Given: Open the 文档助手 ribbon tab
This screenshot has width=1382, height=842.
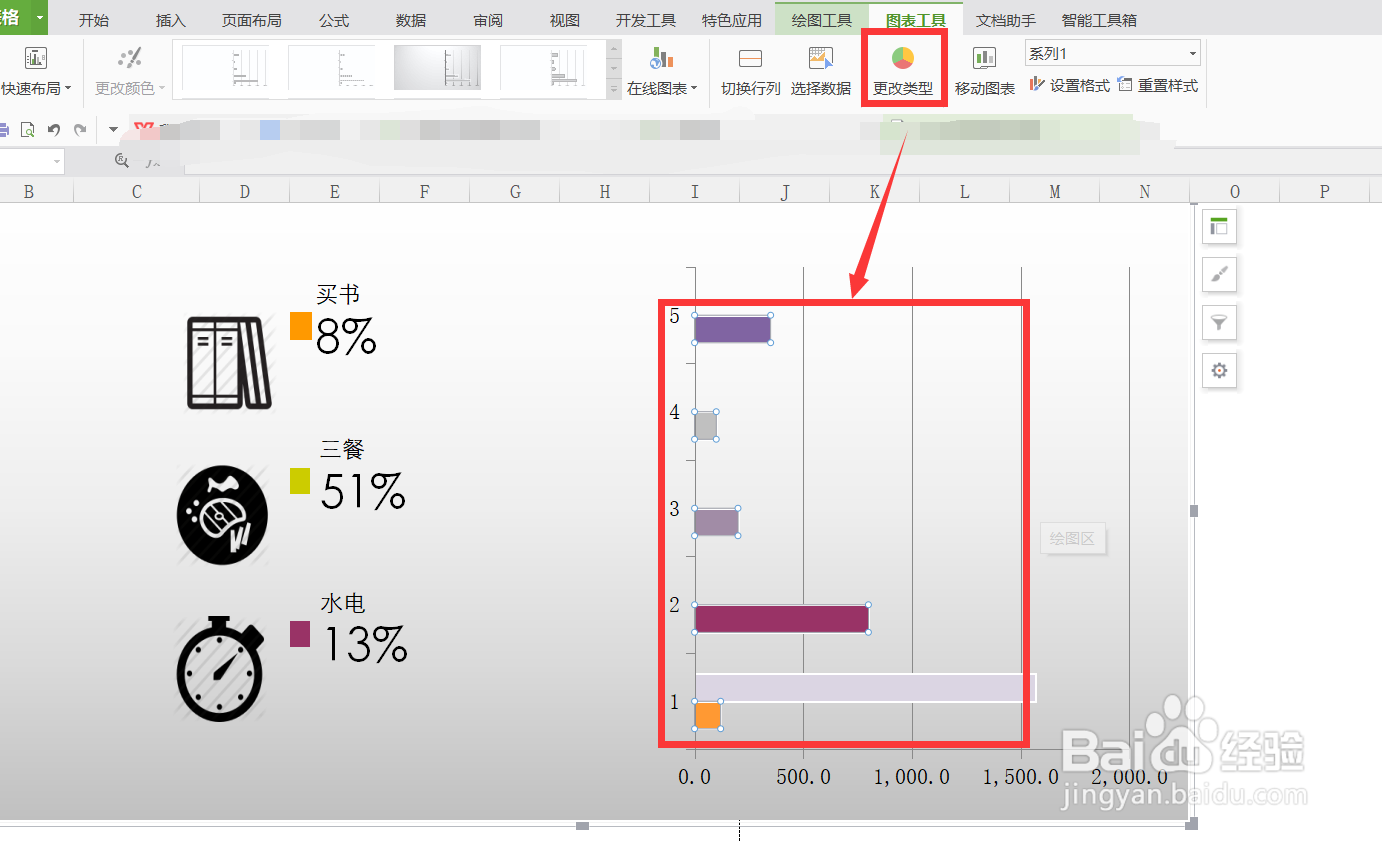Looking at the screenshot, I should point(1006,20).
